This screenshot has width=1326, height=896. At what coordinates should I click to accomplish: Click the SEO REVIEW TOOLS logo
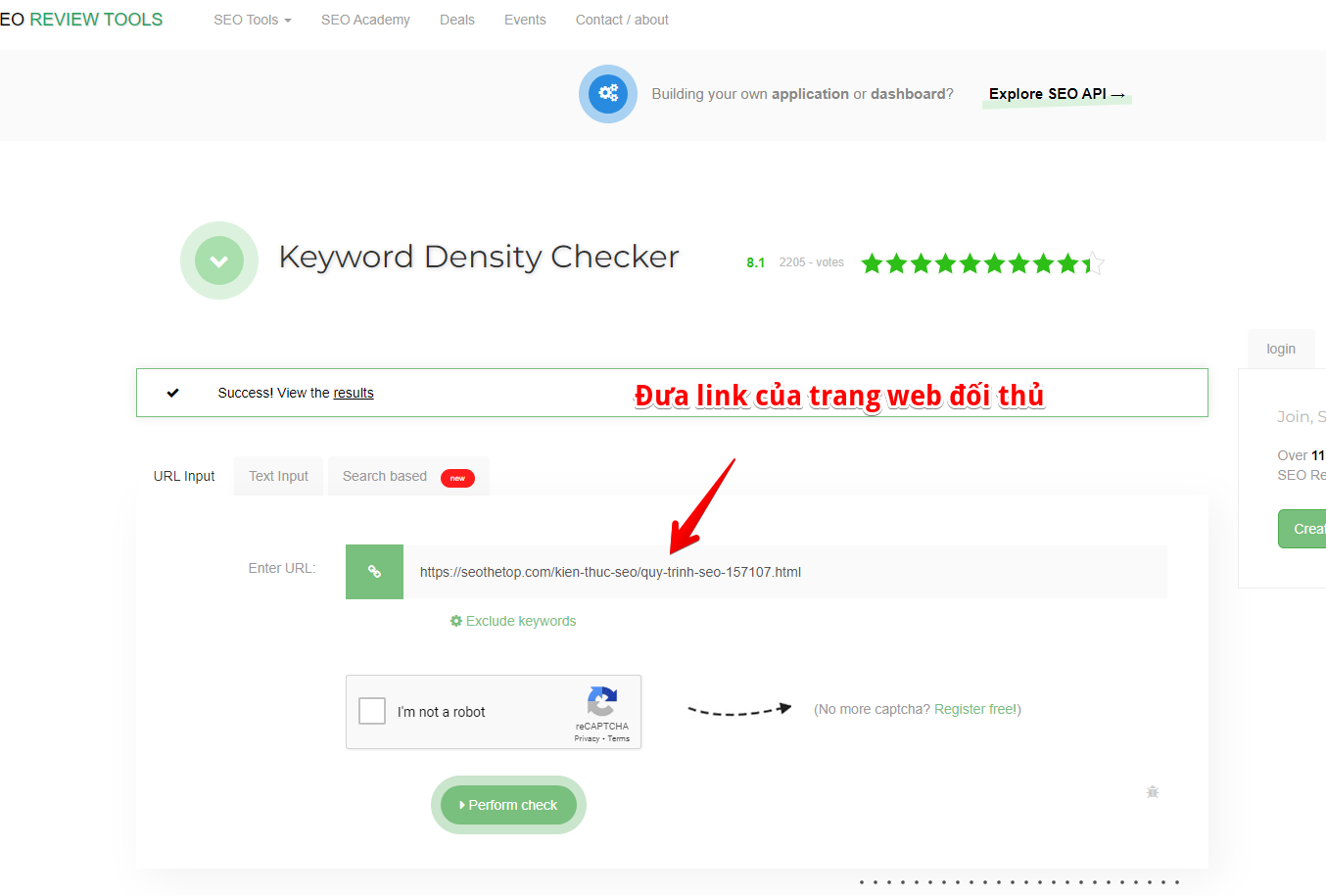pos(81,19)
